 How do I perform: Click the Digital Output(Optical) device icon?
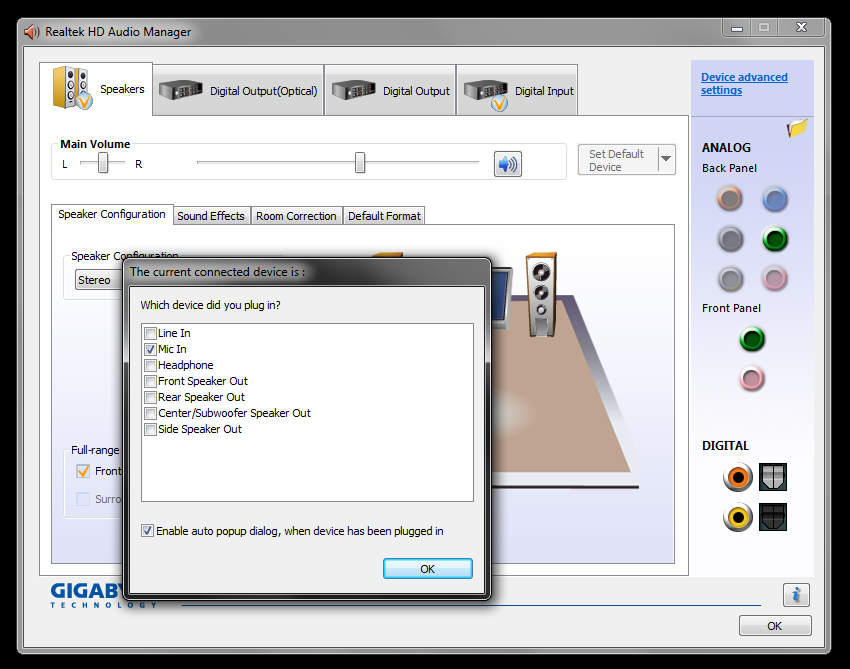pos(181,90)
